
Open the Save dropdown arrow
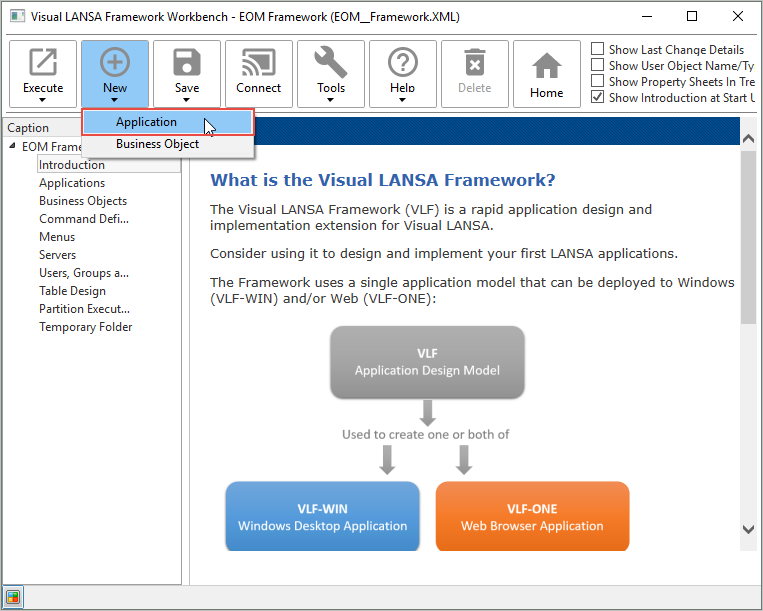point(186,100)
